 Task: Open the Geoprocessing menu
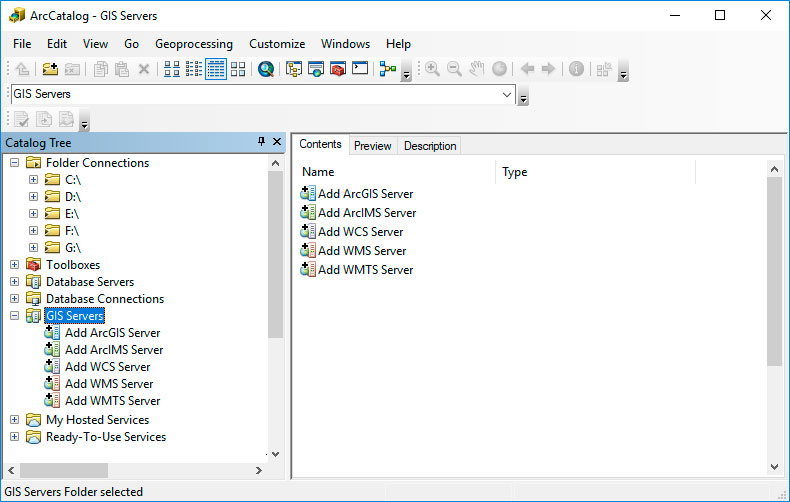194,44
